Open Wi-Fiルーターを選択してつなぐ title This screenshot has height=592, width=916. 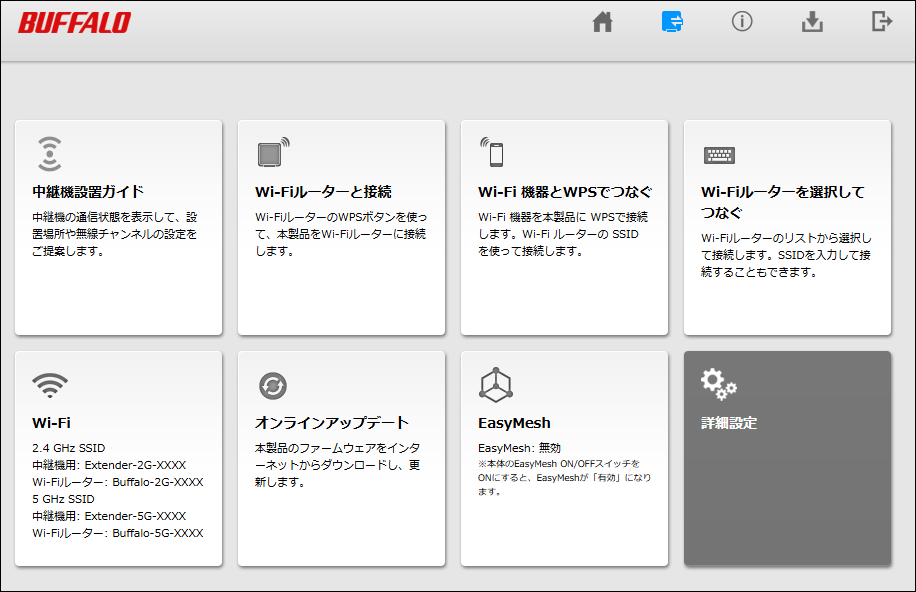pos(783,202)
